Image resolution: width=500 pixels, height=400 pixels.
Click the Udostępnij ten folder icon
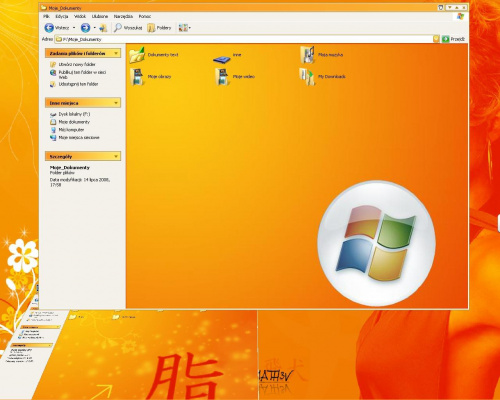(x=53, y=84)
